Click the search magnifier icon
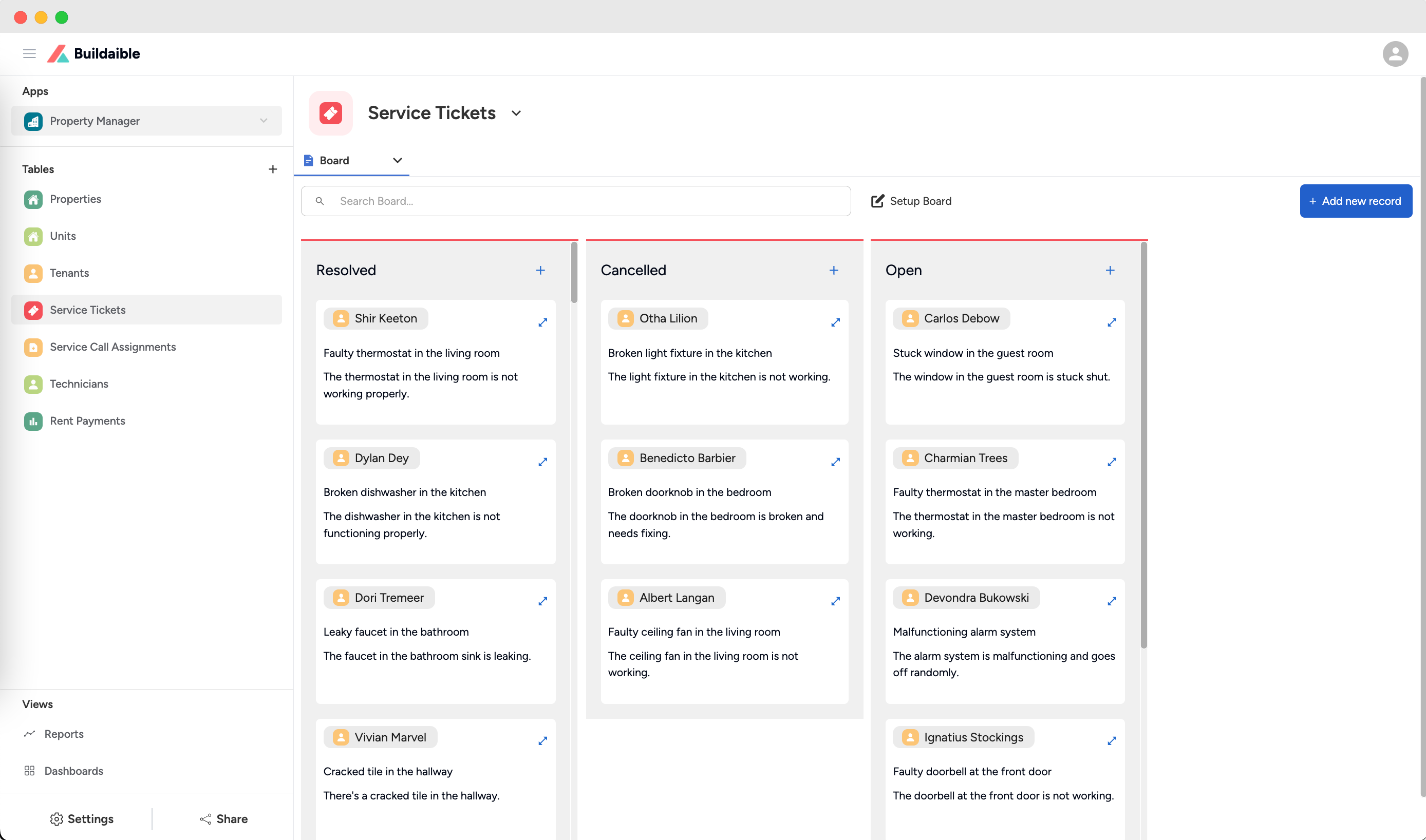 click(x=320, y=201)
